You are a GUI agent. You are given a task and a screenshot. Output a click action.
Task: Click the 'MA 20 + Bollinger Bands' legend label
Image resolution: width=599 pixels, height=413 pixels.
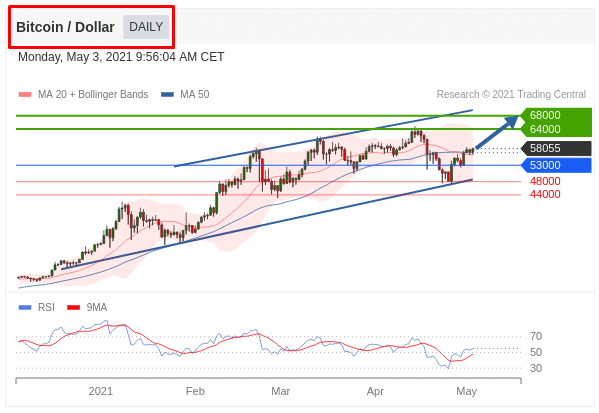pos(93,94)
